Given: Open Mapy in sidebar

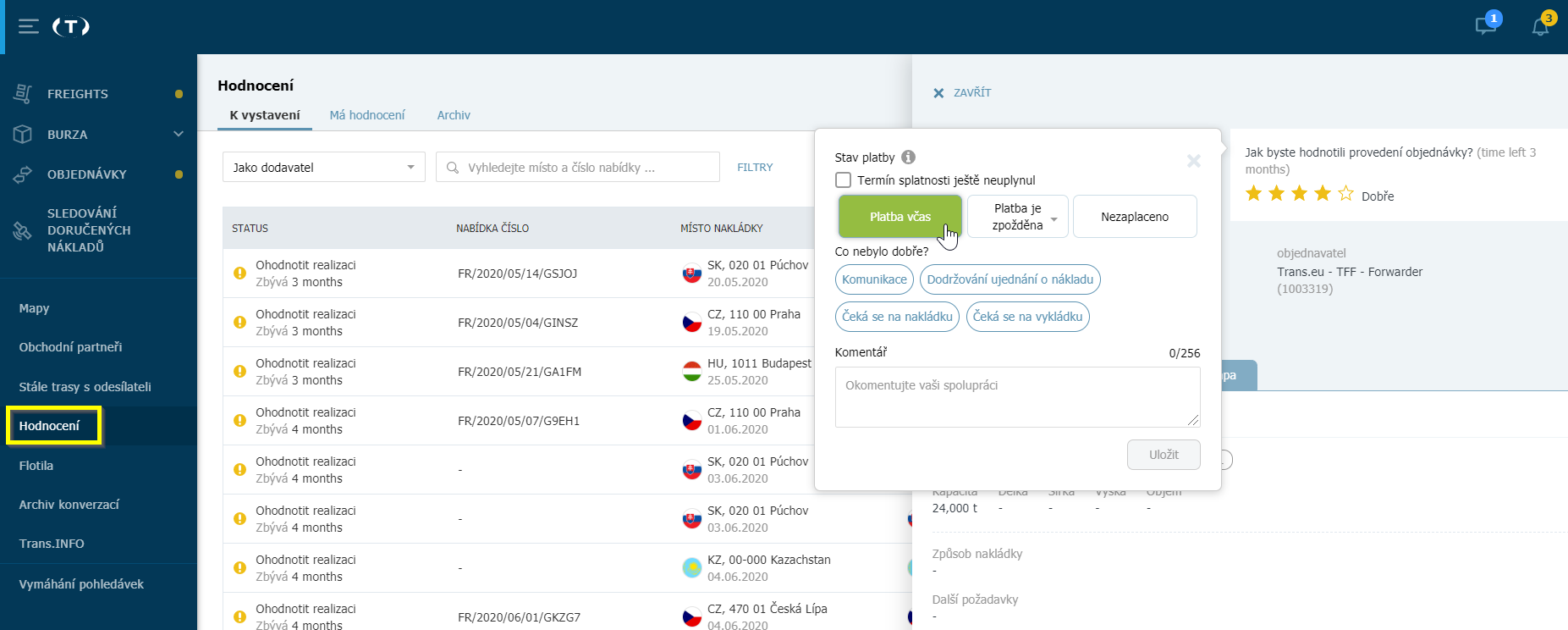Looking at the screenshot, I should pos(35,308).
